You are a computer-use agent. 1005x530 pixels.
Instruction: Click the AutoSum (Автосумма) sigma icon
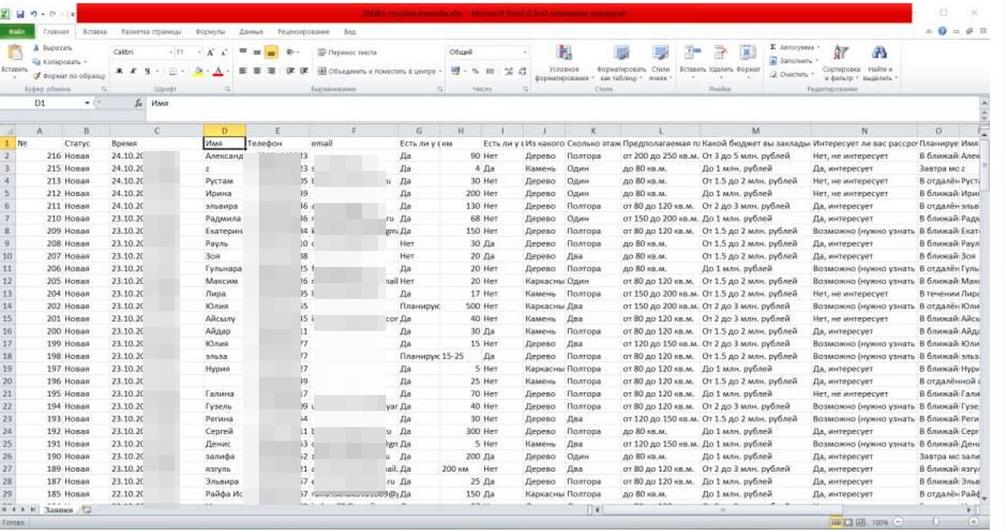point(773,47)
